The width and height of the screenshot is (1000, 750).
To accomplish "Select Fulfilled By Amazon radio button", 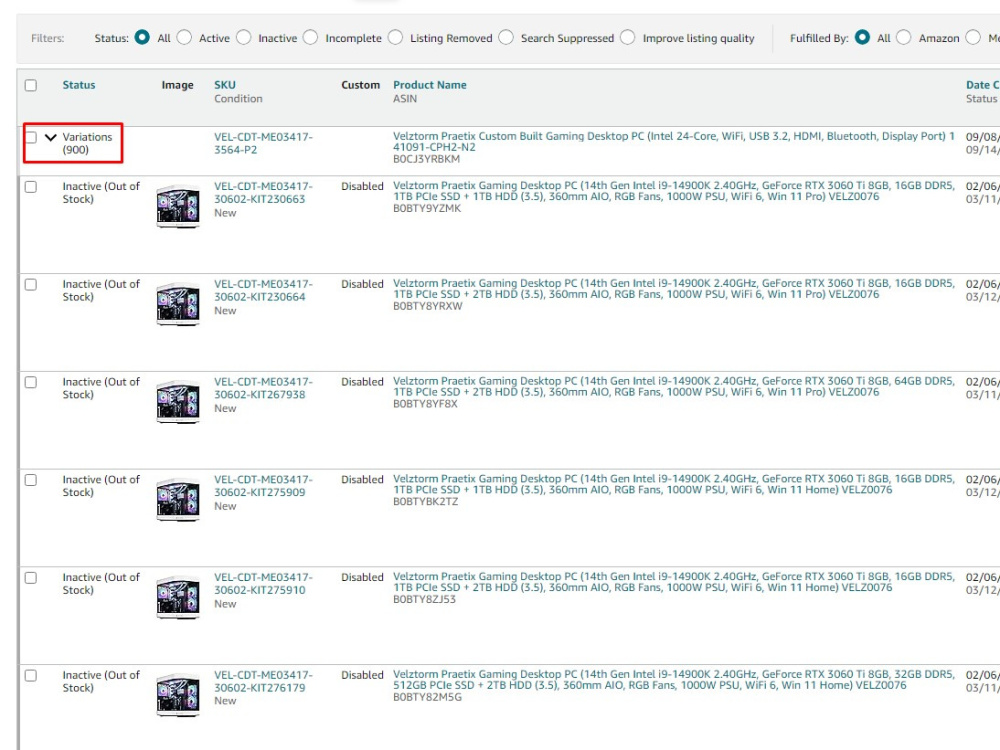I will click(x=904, y=38).
